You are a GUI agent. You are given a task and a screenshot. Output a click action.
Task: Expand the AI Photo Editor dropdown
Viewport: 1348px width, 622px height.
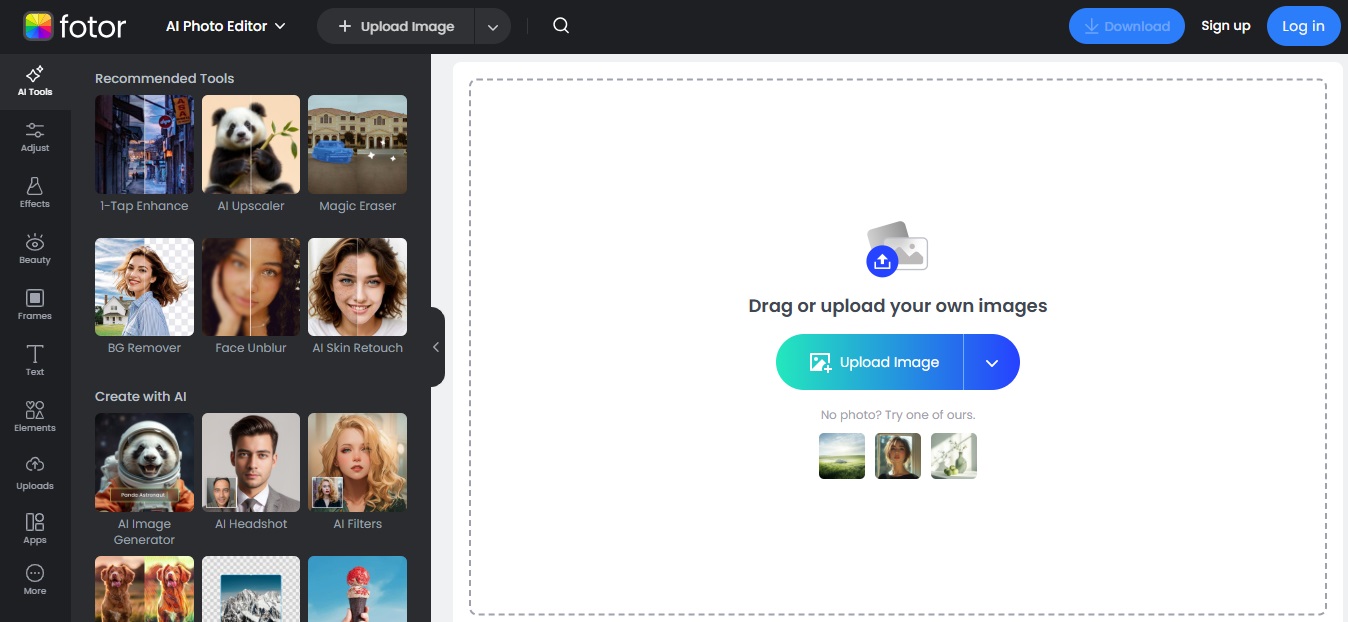pyautogui.click(x=226, y=26)
